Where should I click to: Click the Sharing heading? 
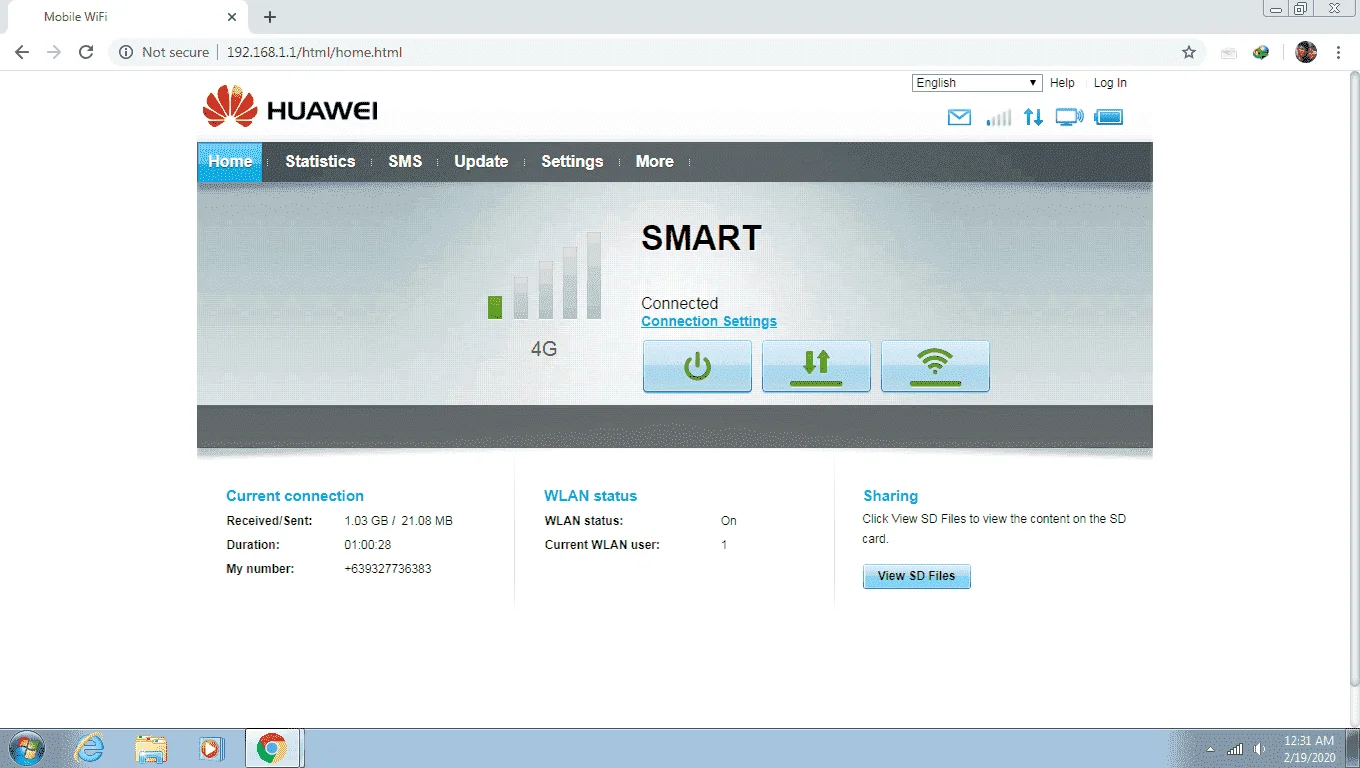click(890, 496)
